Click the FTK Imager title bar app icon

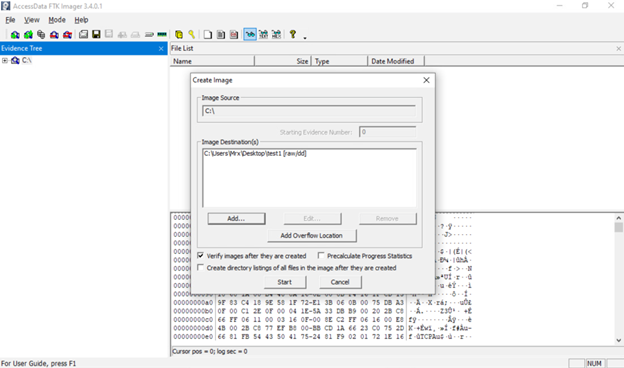pos(6,6)
